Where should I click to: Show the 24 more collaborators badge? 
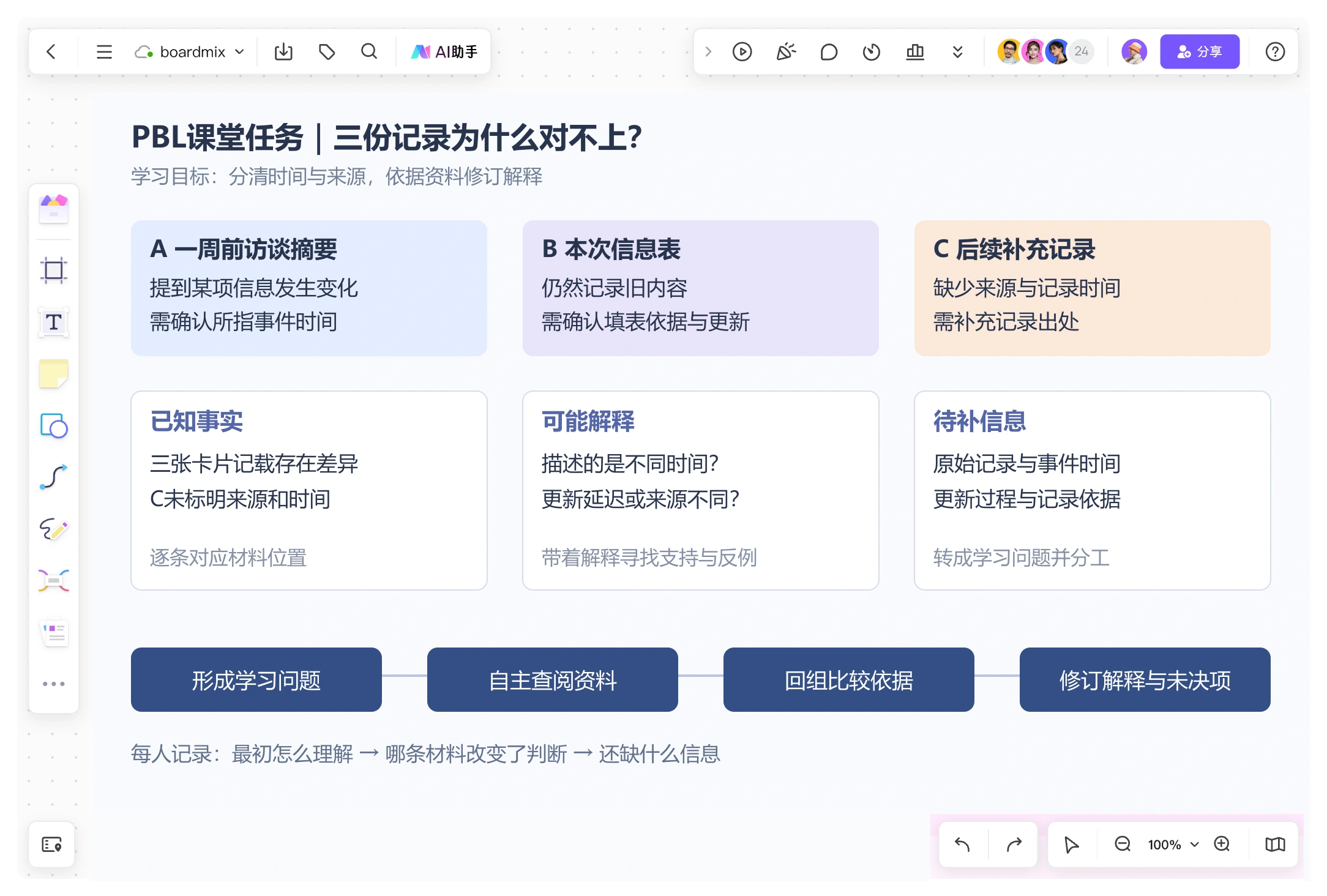(1082, 51)
